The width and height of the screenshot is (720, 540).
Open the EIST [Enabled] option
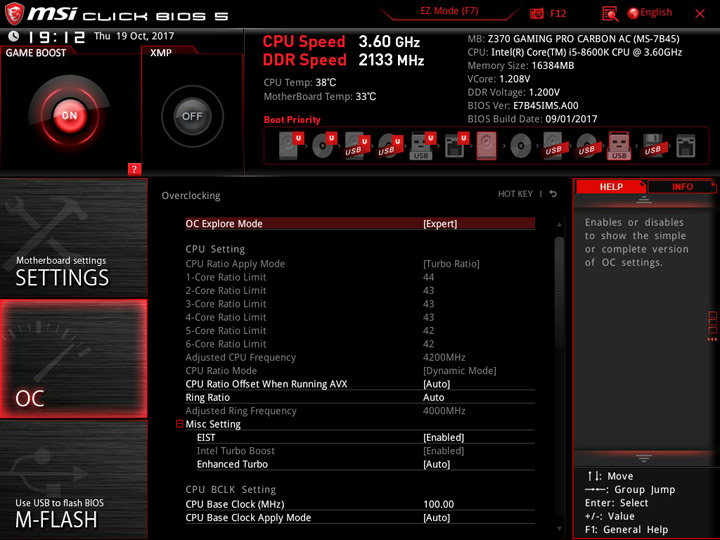pyautogui.click(x=366, y=437)
